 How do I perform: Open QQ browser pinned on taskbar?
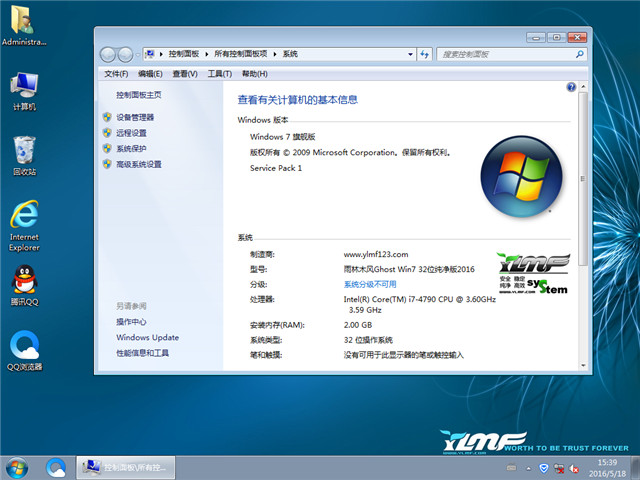pyautogui.click(x=56, y=468)
